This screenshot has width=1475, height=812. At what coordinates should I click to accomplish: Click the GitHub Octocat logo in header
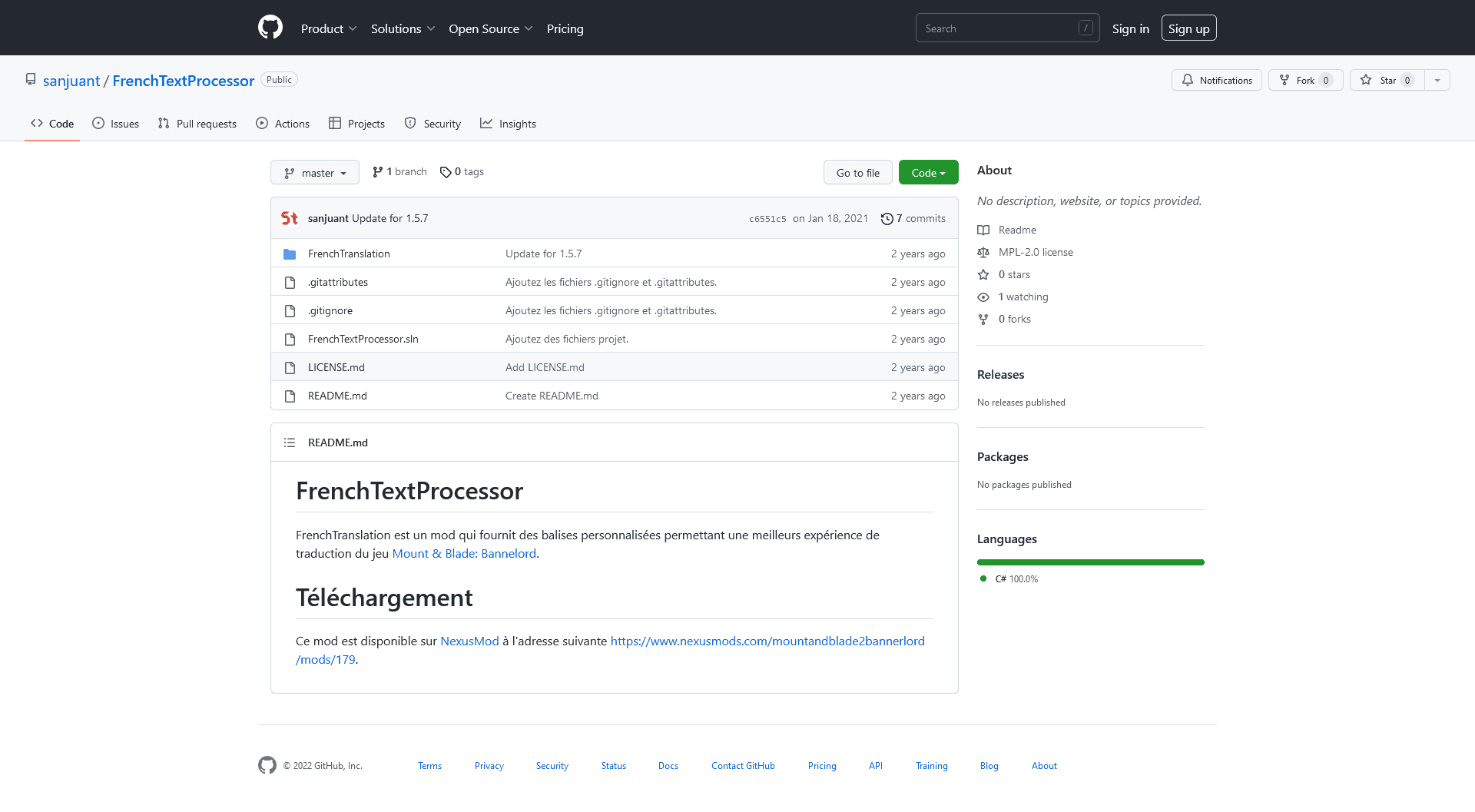[270, 28]
